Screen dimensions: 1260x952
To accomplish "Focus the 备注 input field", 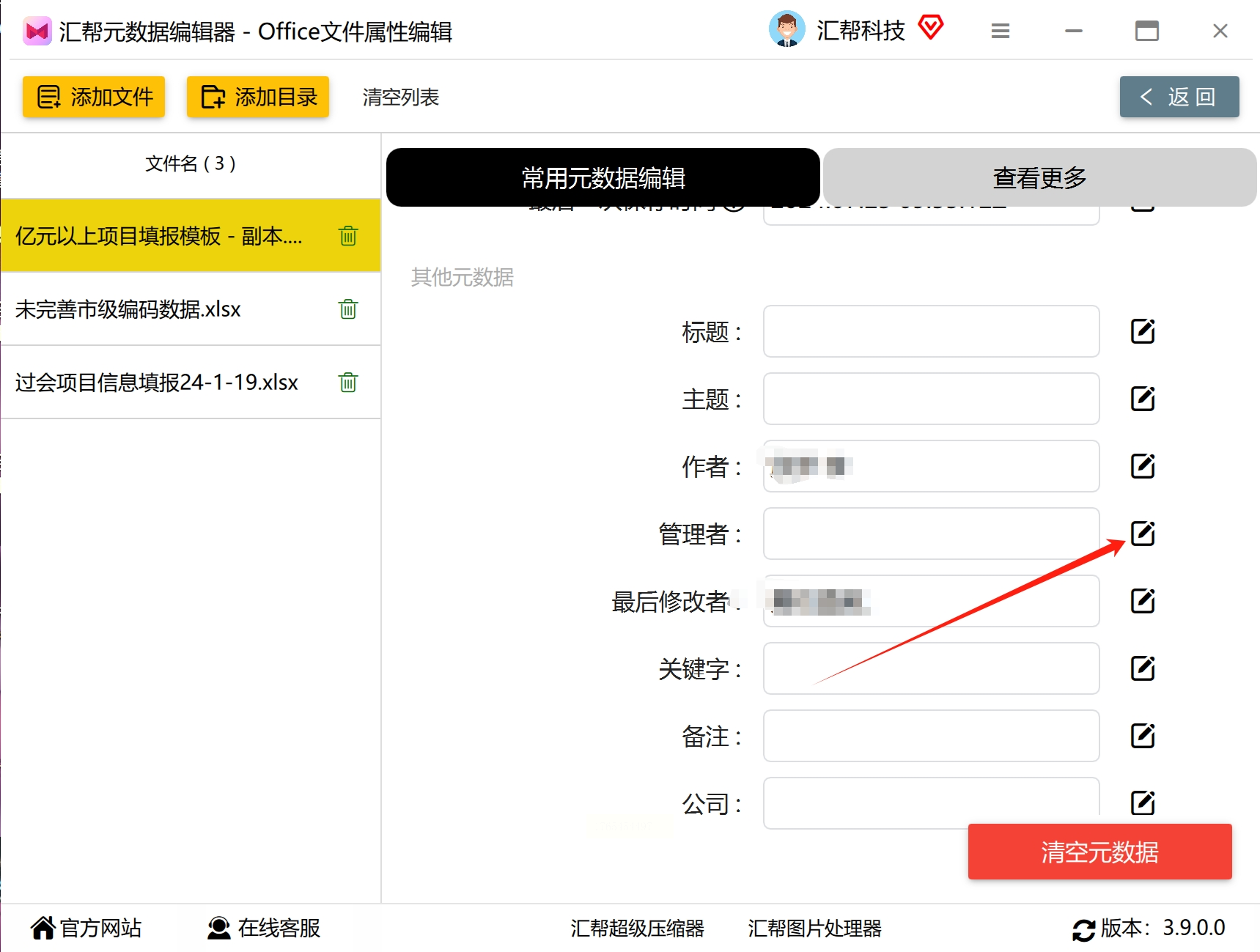I will [931, 736].
